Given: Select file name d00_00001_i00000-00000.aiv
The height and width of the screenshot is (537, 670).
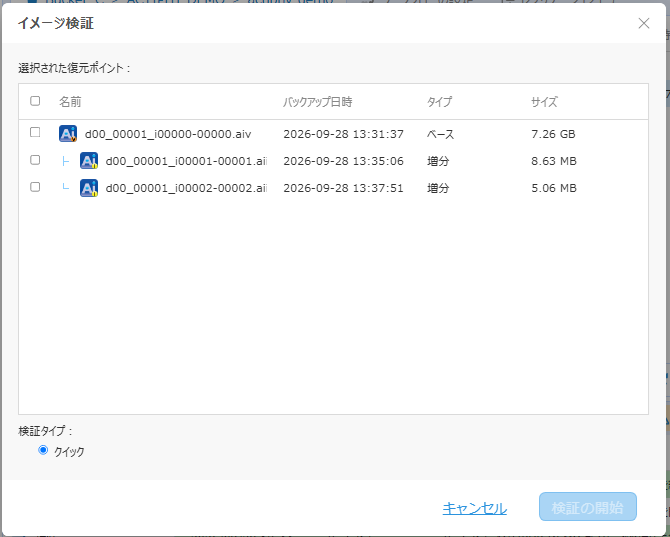Looking at the screenshot, I should coord(168,134).
